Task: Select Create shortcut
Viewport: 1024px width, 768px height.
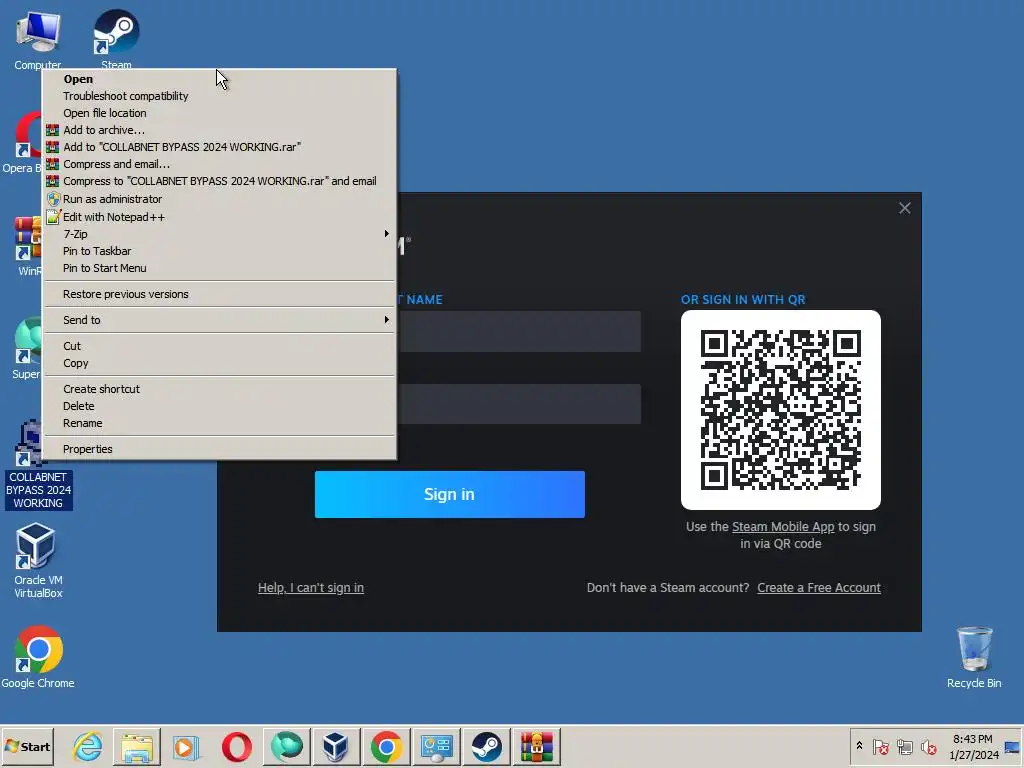Action: click(219, 389)
